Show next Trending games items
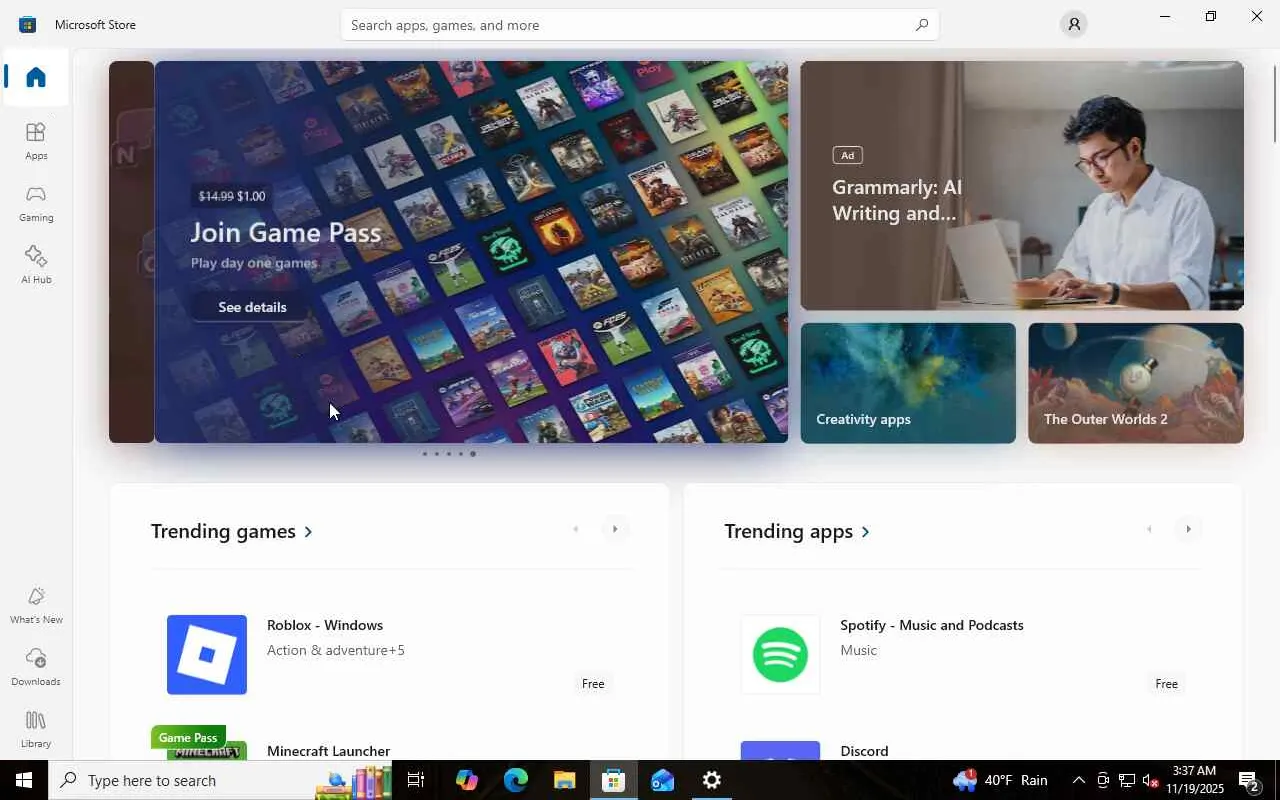1280x800 pixels. pos(615,529)
